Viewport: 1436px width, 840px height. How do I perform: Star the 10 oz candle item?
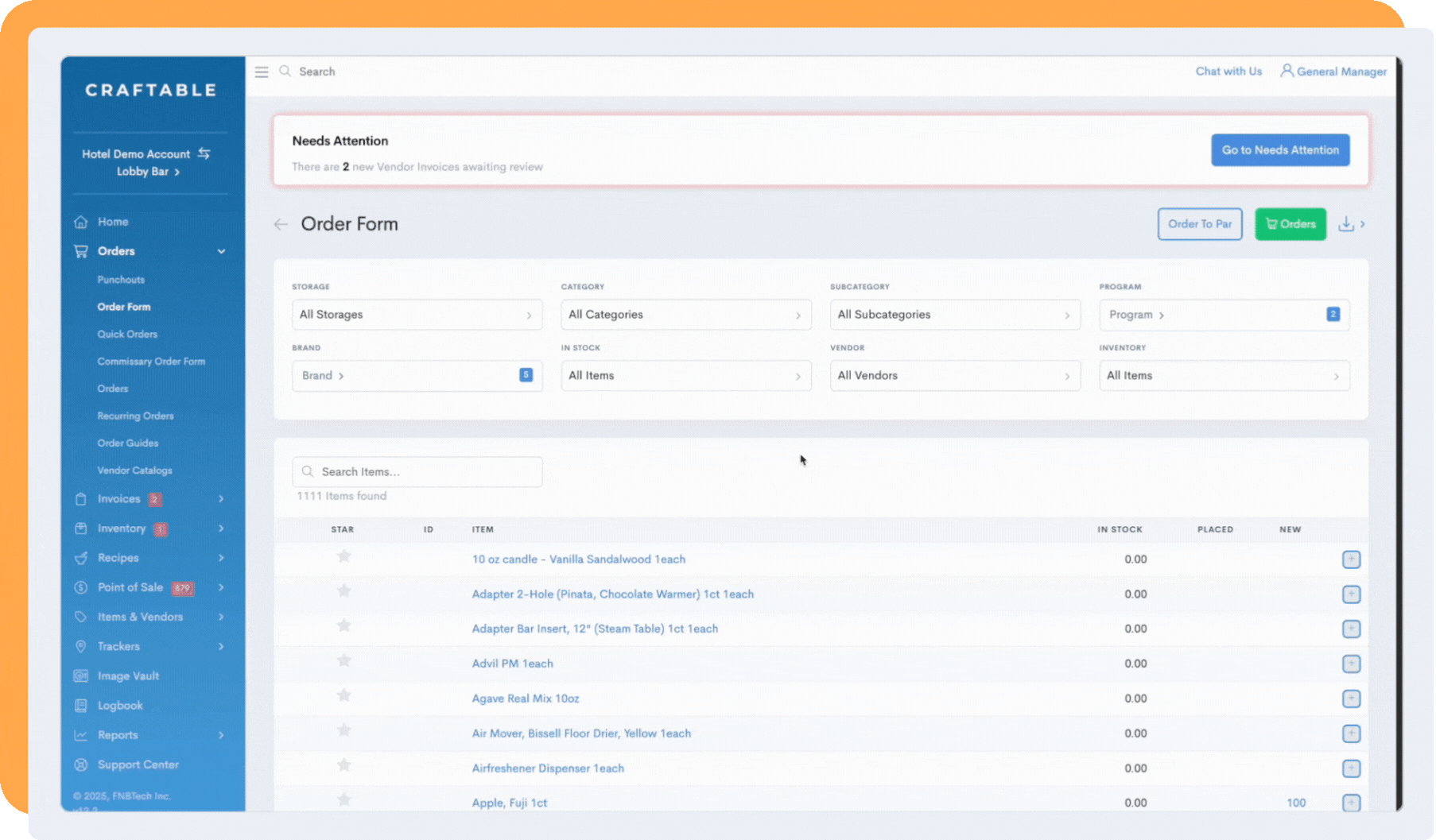(x=343, y=556)
